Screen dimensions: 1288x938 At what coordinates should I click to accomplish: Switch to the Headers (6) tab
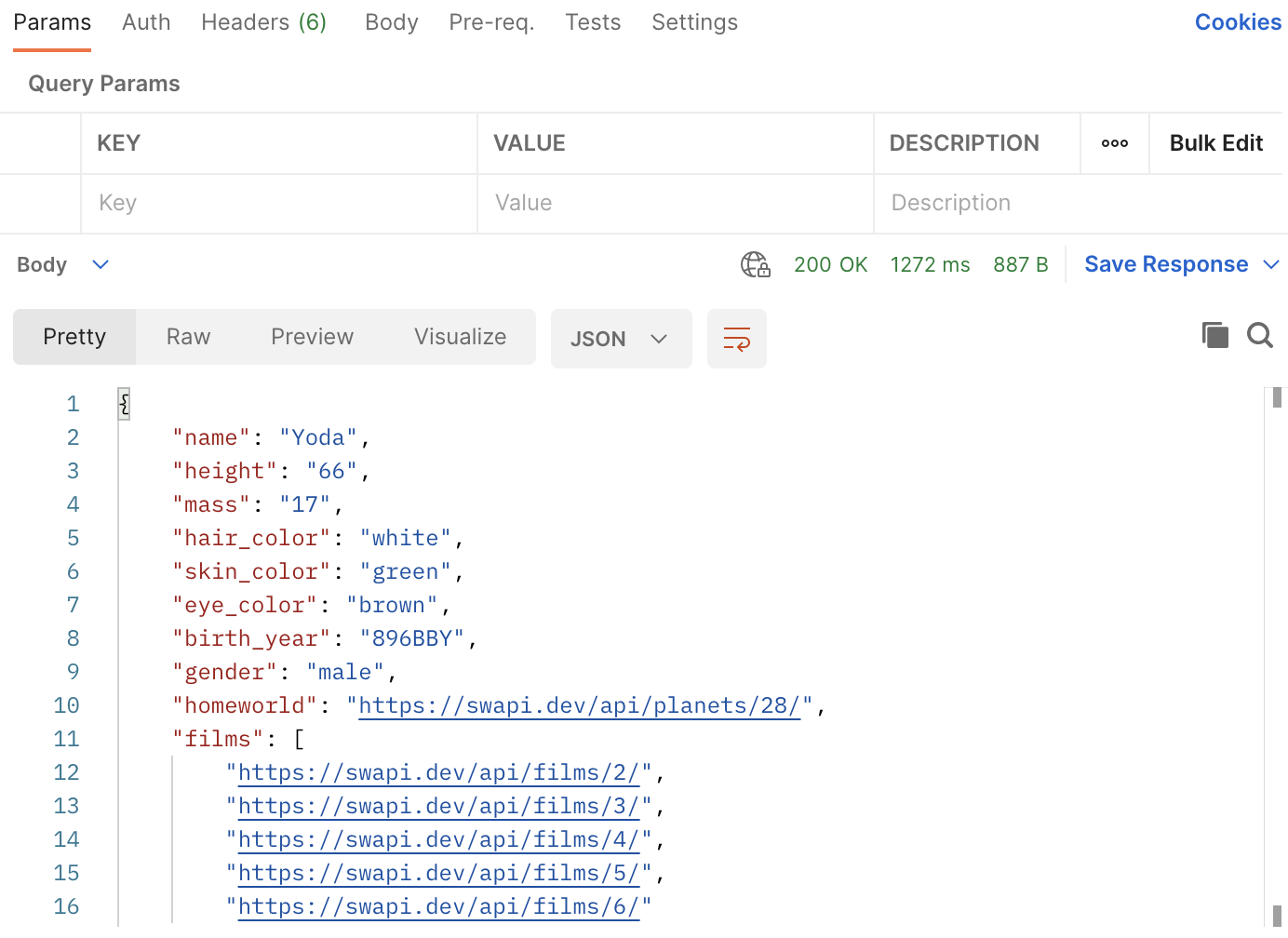[x=263, y=22]
